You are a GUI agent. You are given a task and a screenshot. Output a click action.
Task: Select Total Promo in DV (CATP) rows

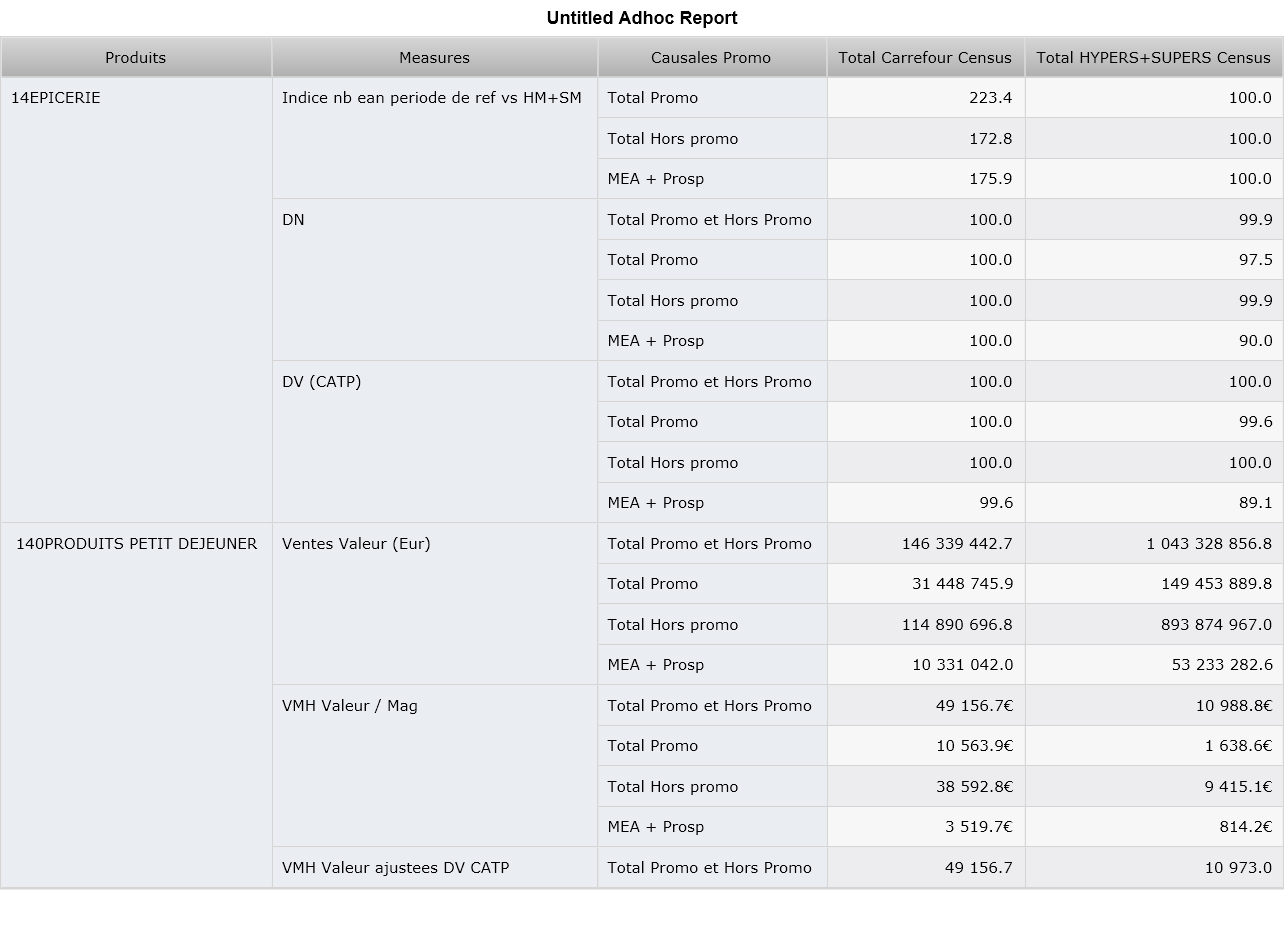click(712, 422)
